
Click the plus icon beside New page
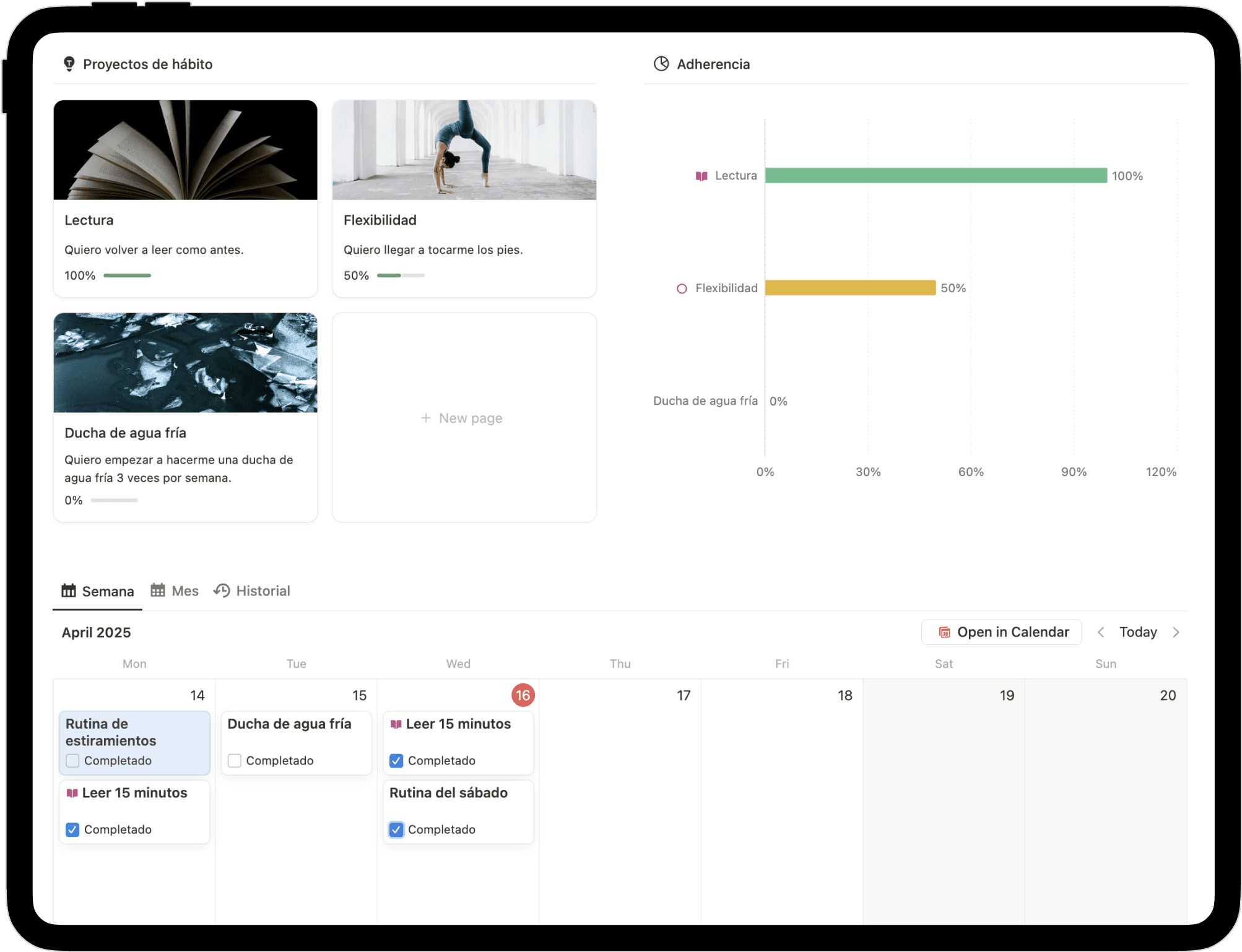(x=426, y=418)
